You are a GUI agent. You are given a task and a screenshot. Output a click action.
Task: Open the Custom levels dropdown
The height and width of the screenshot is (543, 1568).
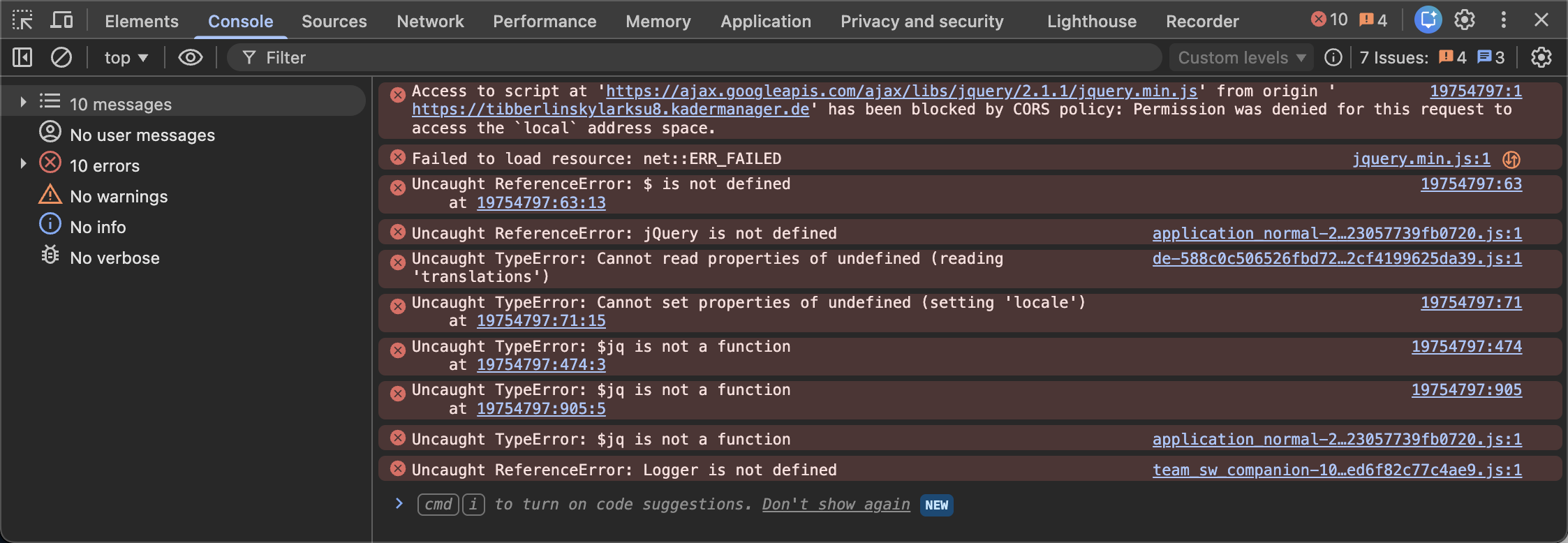(1241, 57)
